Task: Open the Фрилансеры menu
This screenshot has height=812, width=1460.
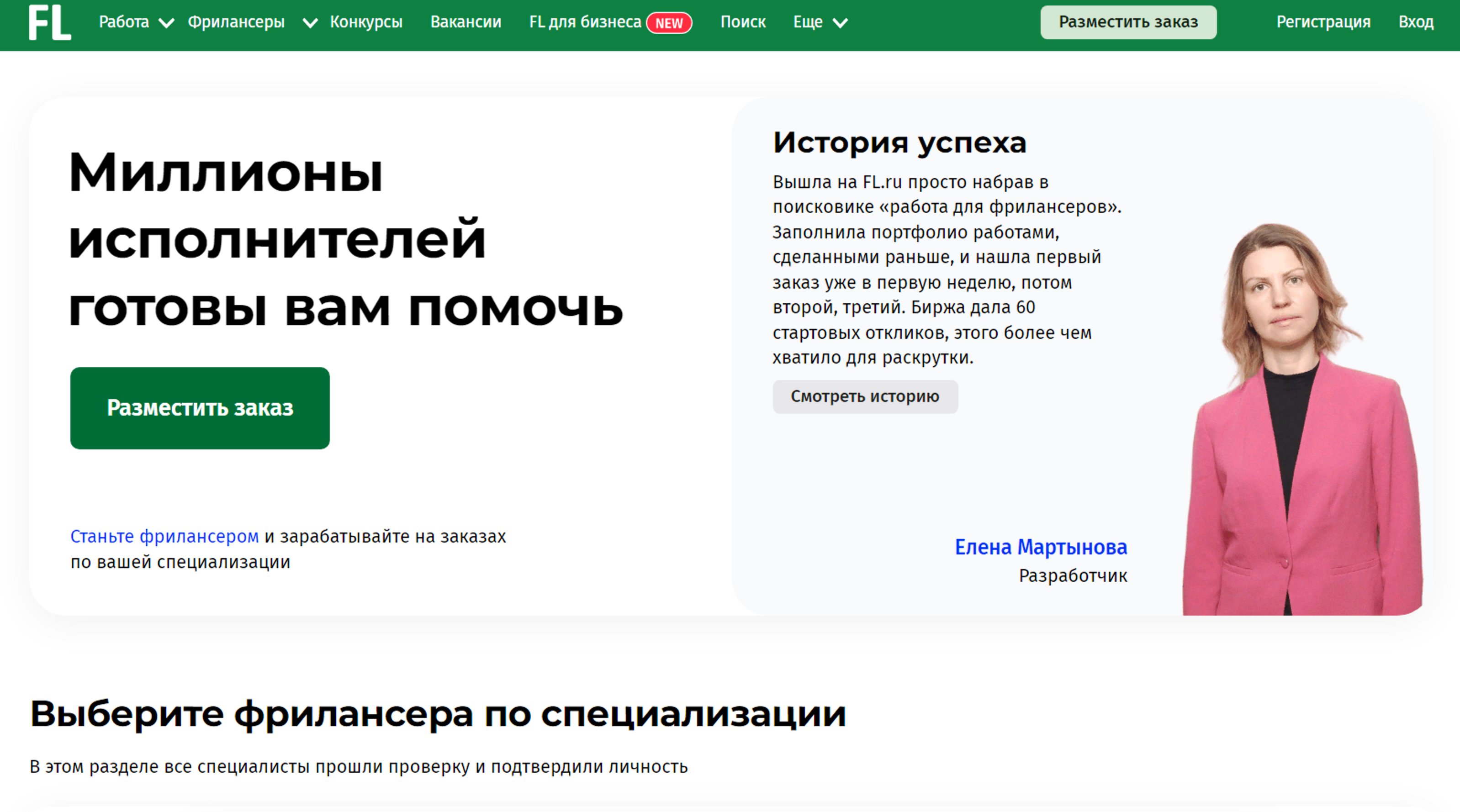Action: [236, 22]
